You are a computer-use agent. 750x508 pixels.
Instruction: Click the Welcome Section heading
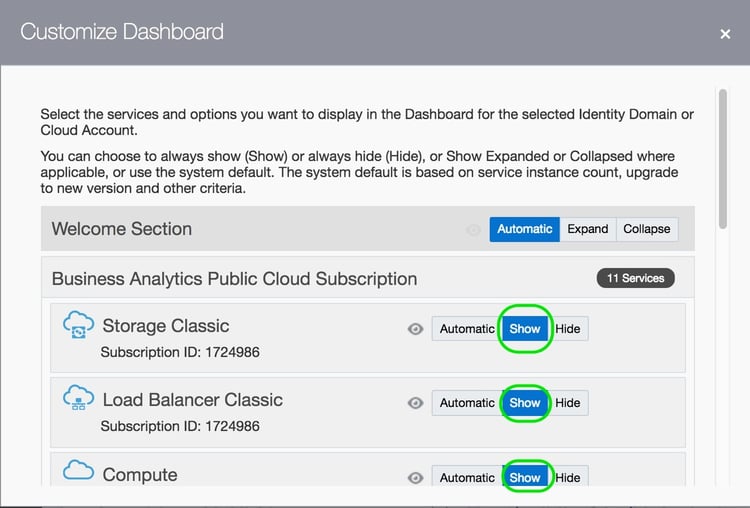click(121, 229)
